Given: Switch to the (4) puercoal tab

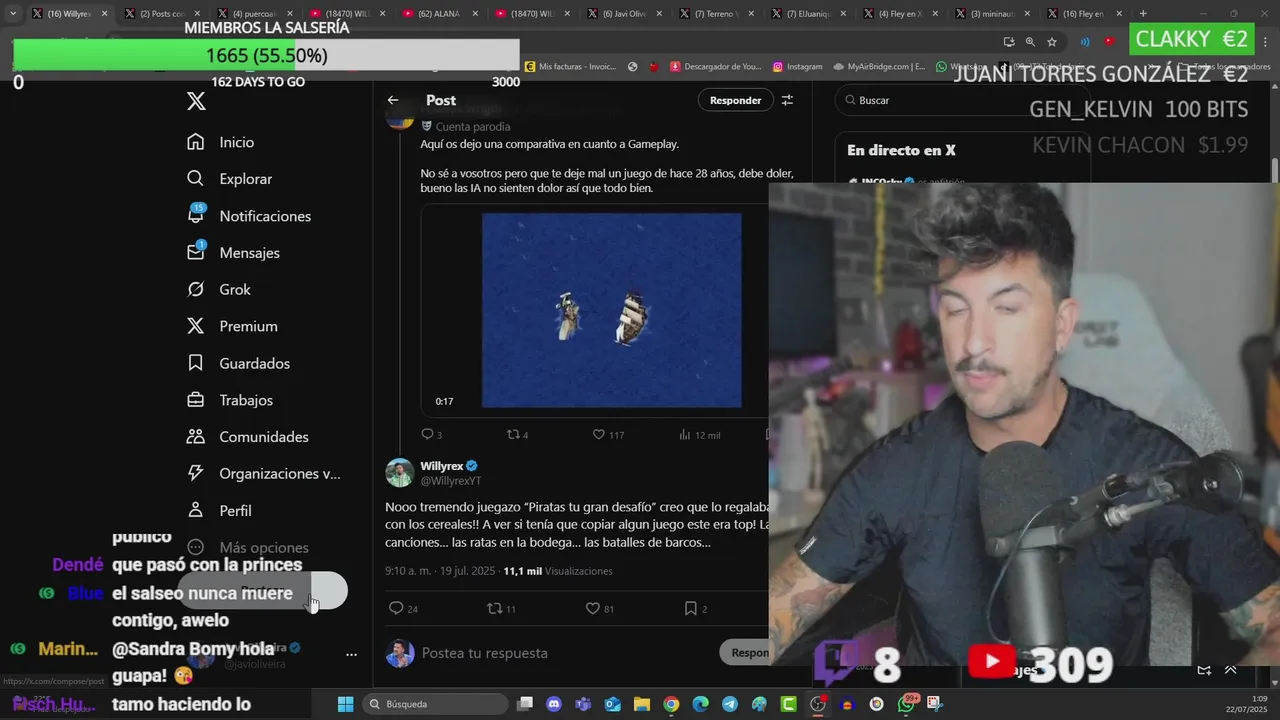Looking at the screenshot, I should 254,14.
